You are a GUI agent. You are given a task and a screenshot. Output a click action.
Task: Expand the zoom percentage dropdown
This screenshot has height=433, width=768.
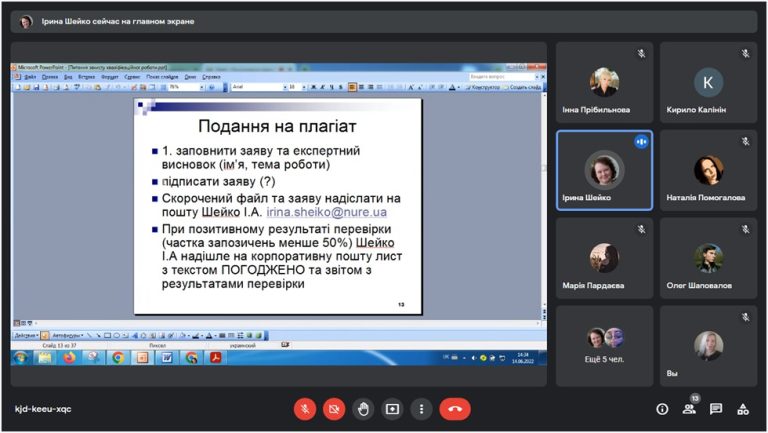(x=201, y=87)
